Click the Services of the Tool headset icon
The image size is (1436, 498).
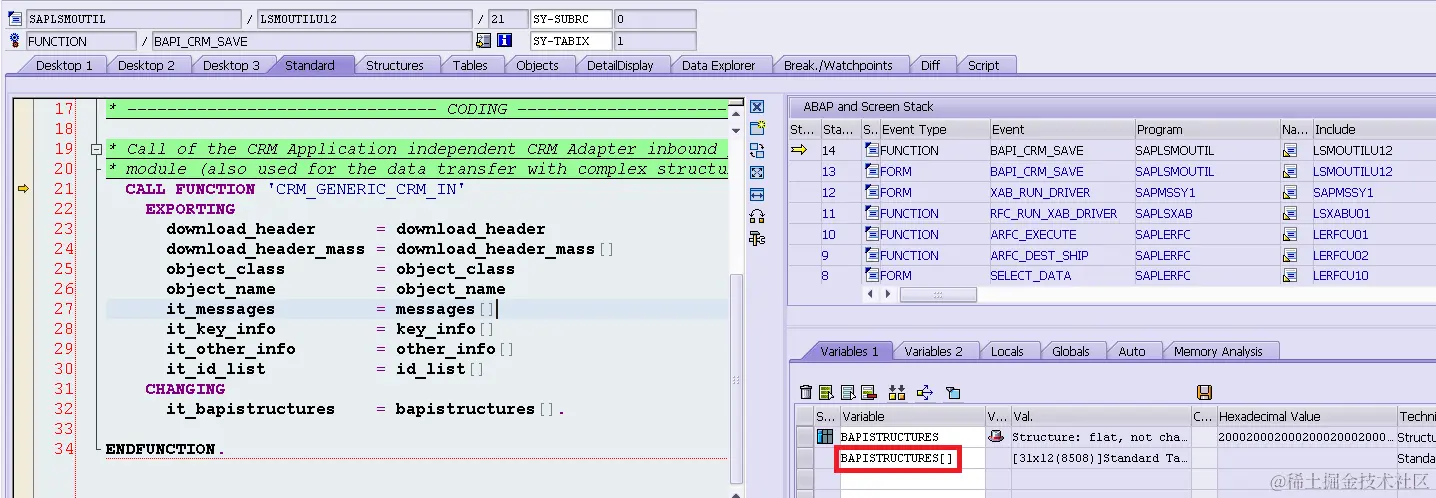pos(757,216)
